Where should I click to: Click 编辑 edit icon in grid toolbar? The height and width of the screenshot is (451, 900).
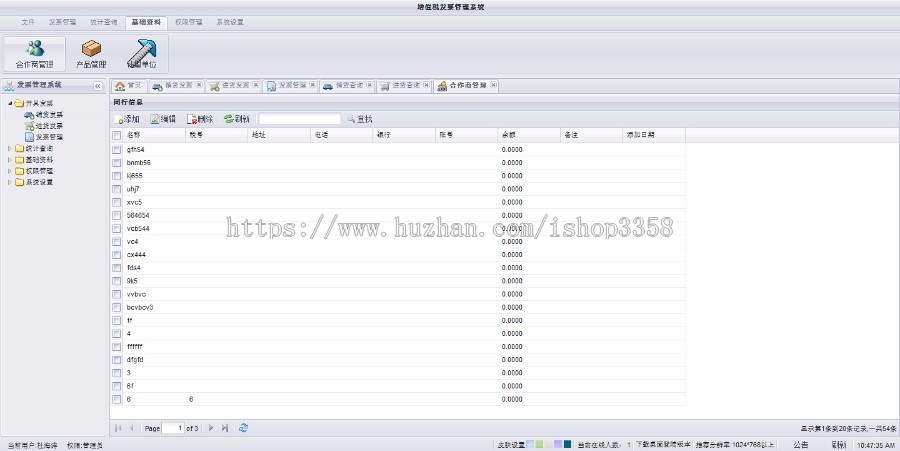click(x=155, y=119)
